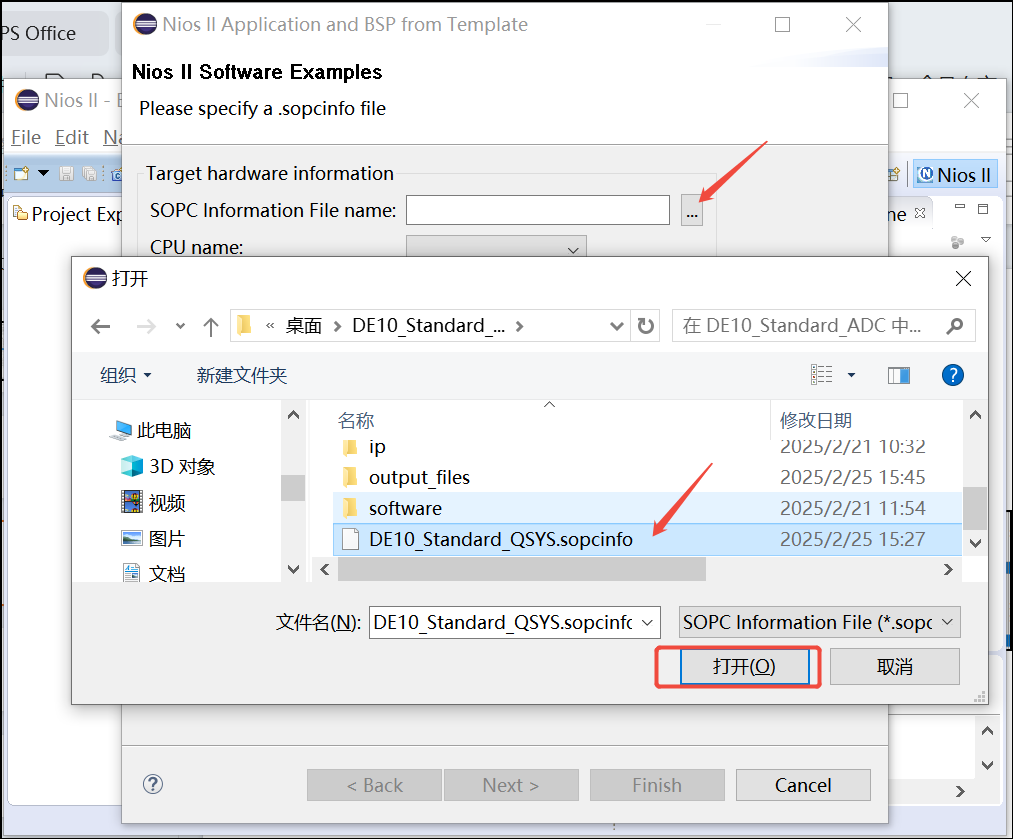
Task: Select 视频 in the navigation tree
Action: coord(154,502)
